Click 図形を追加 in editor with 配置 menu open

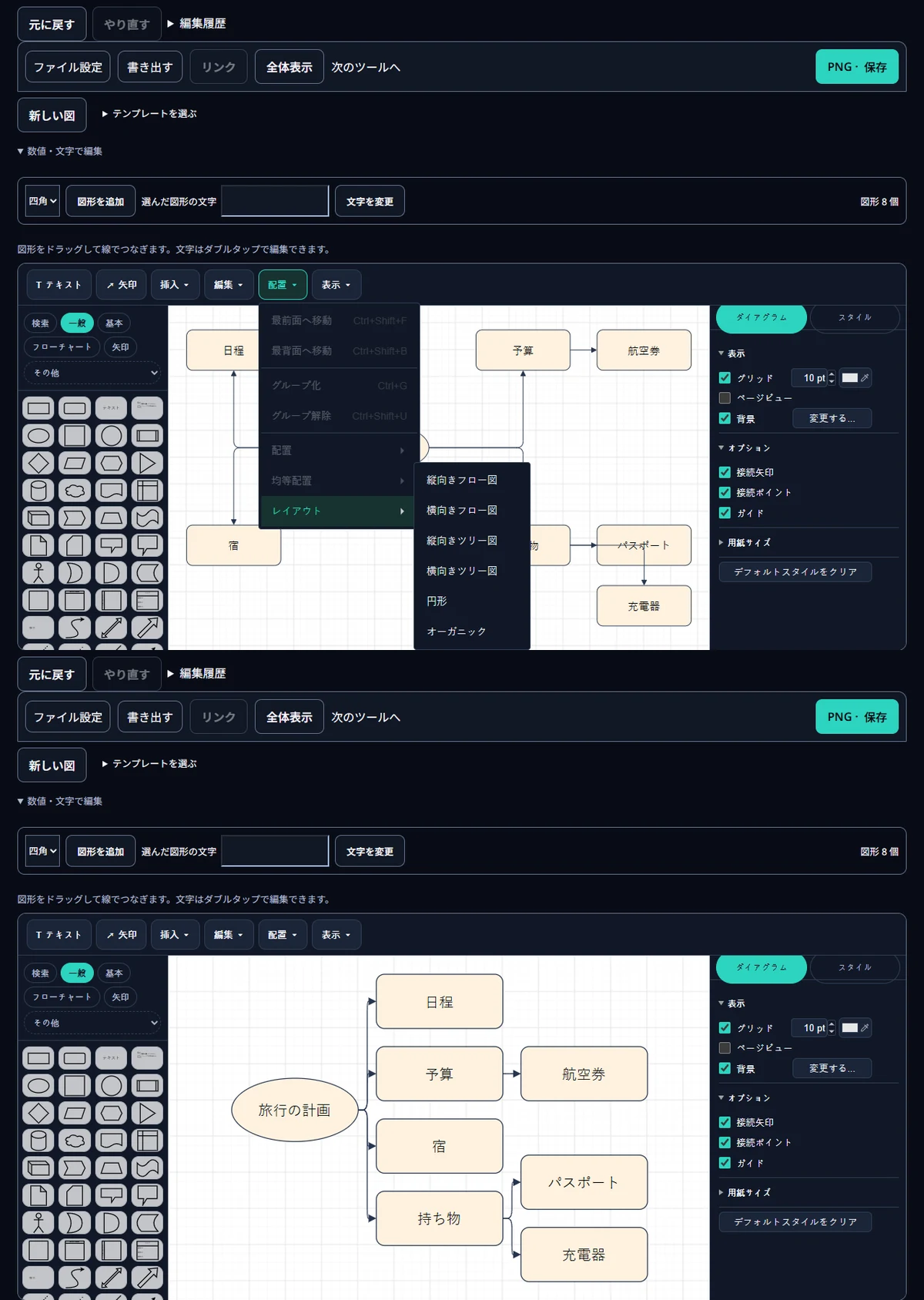pyautogui.click(x=101, y=202)
